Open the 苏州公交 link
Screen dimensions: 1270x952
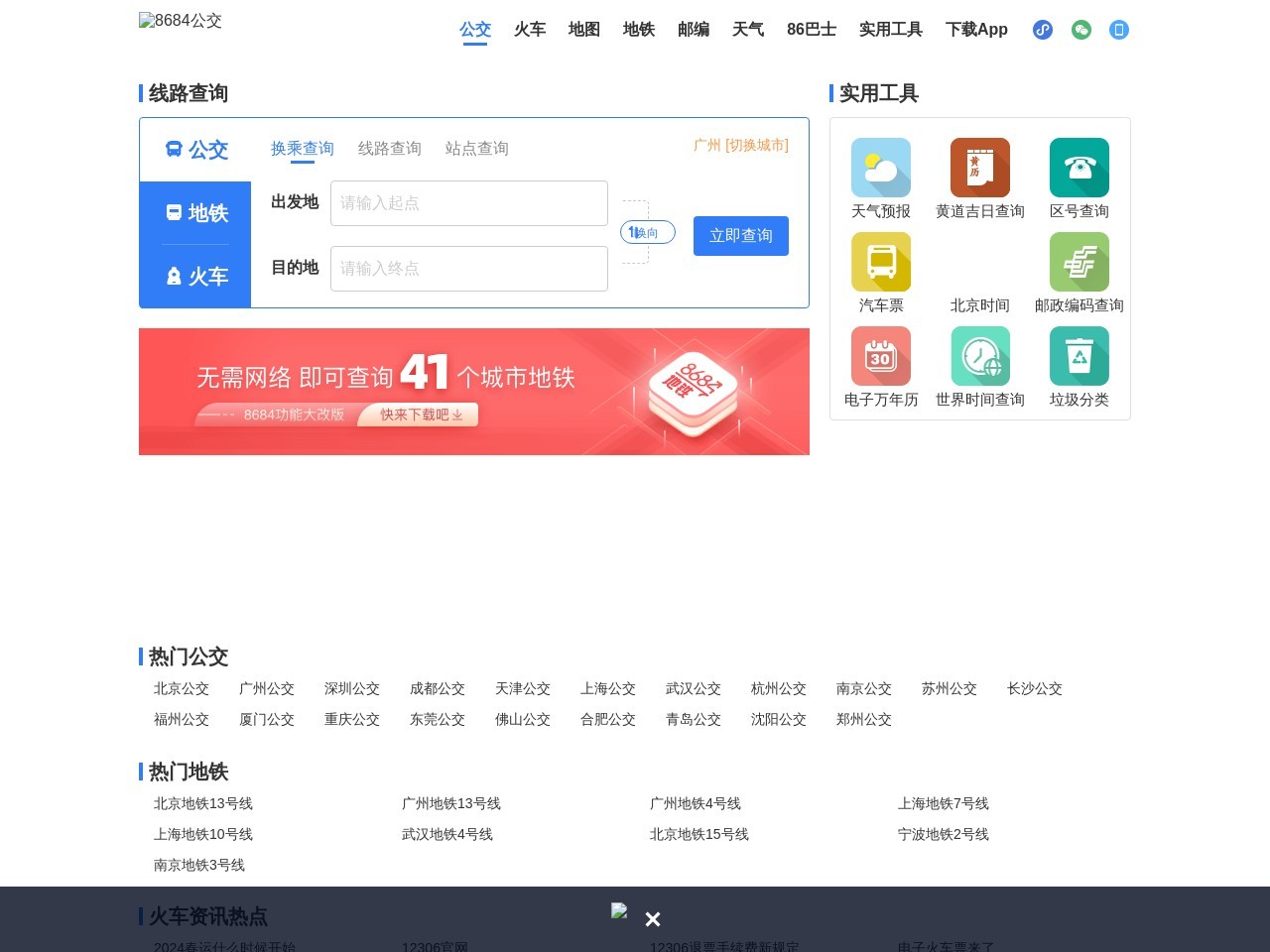coord(950,688)
